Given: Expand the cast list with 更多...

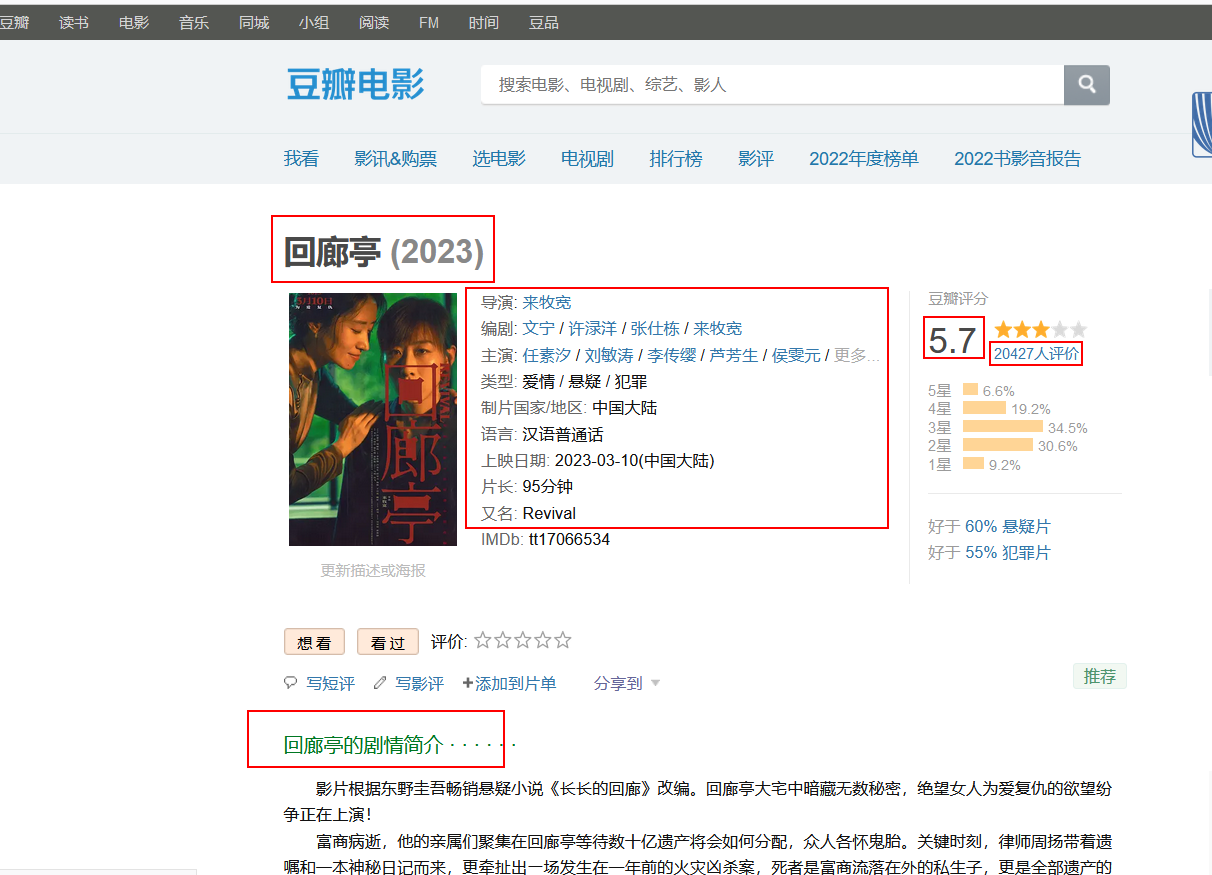Looking at the screenshot, I should pos(856,355).
